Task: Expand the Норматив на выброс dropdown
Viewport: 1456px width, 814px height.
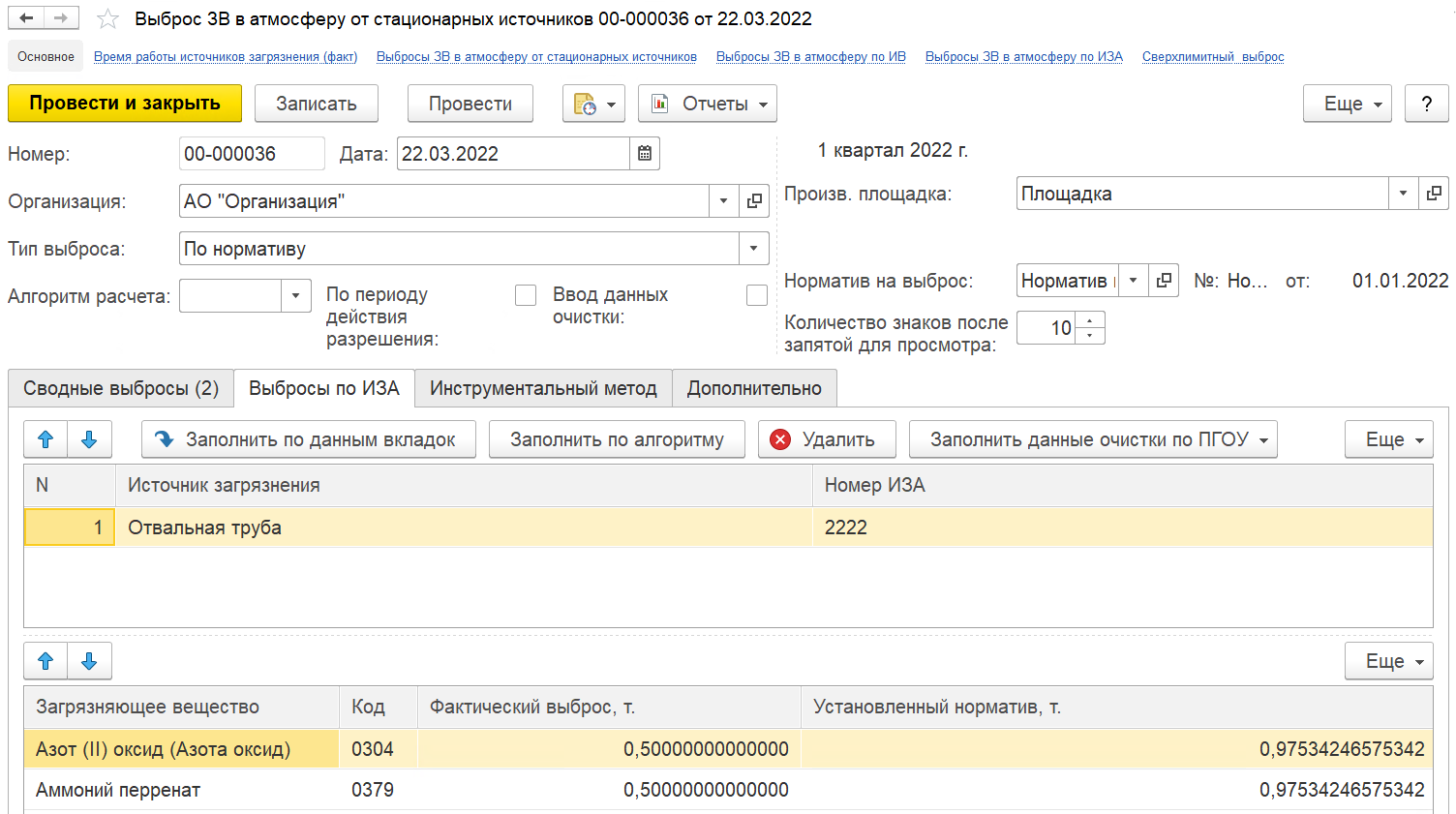Action: [x=1133, y=281]
